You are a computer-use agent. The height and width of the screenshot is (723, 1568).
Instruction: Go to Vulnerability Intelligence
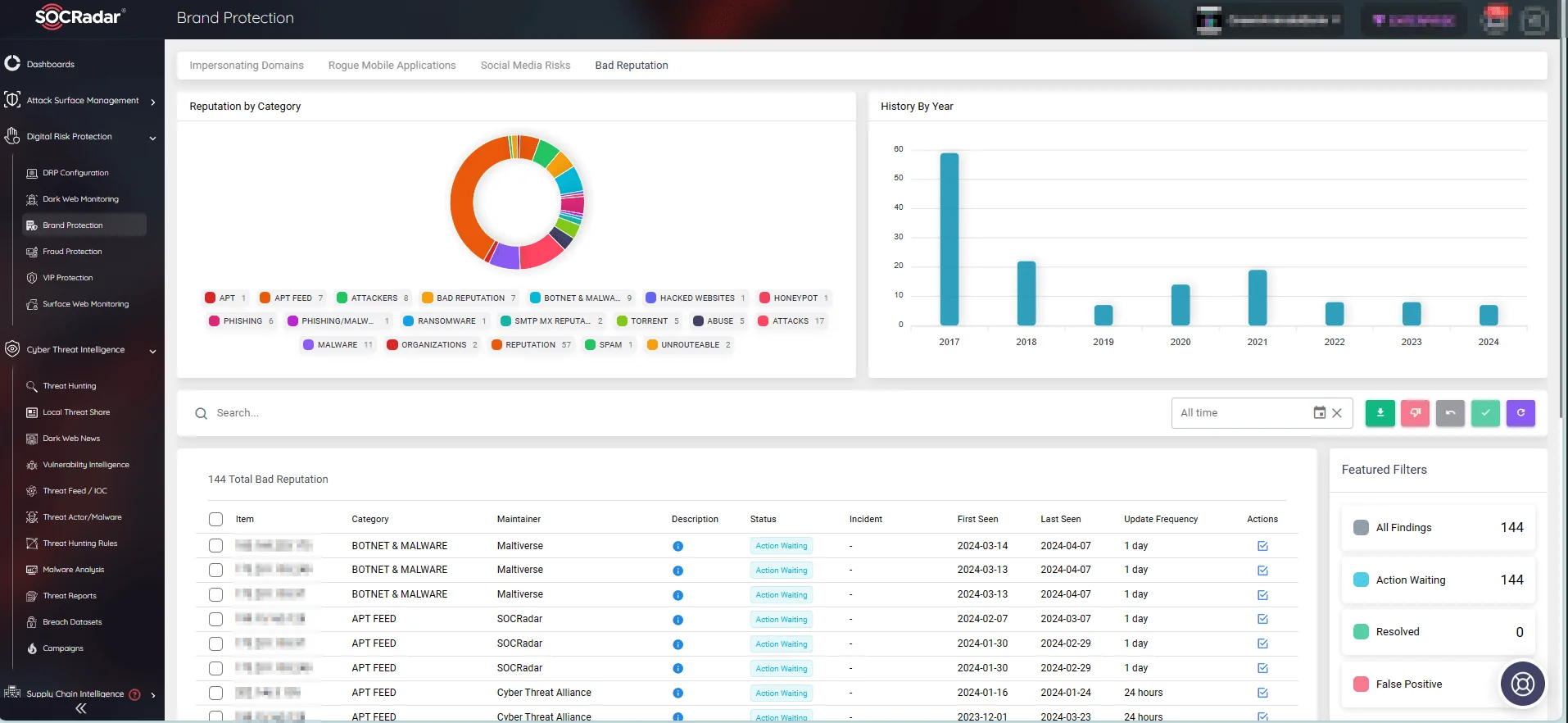click(85, 465)
